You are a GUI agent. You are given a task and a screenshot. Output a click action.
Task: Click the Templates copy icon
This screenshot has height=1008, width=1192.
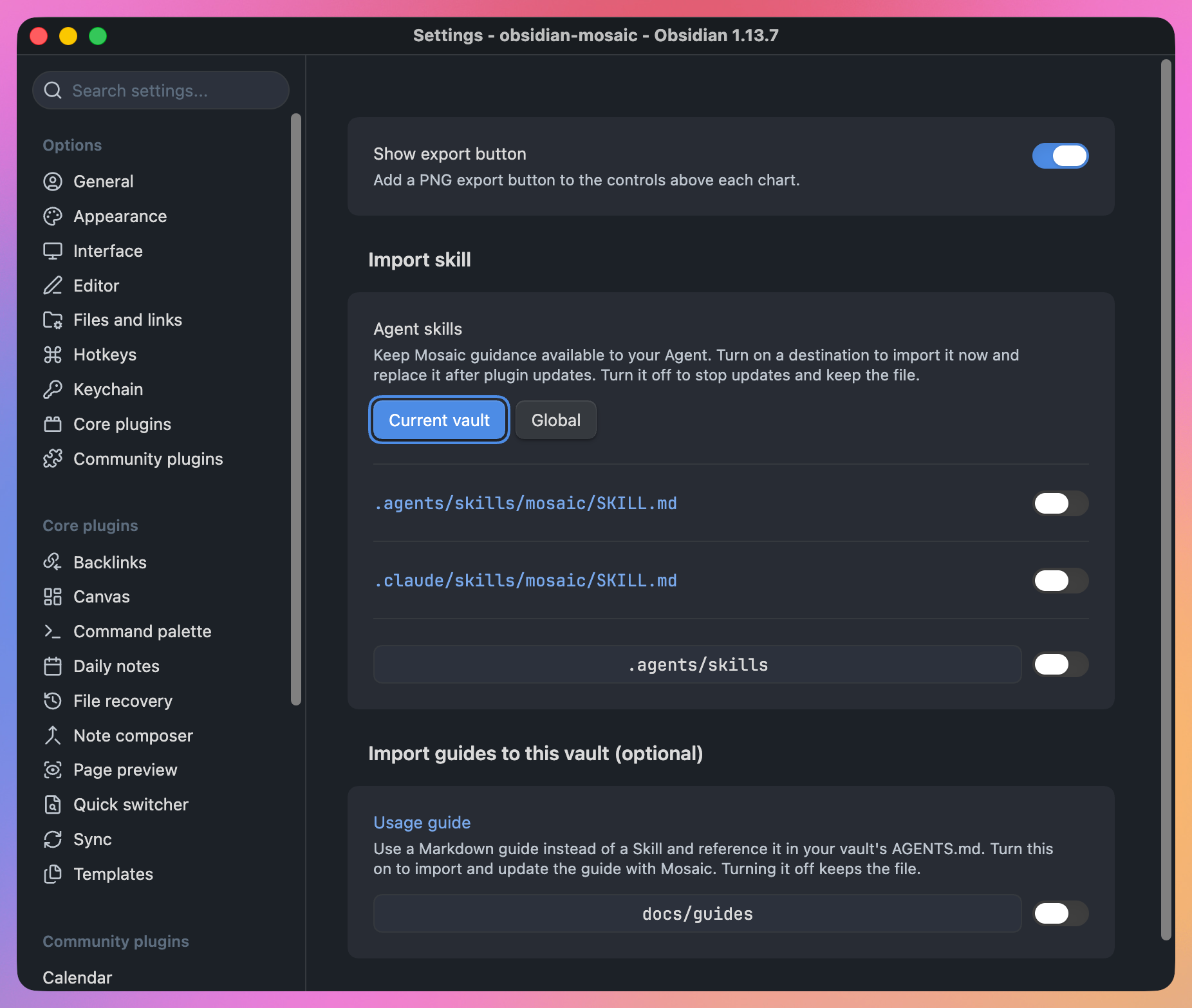[53, 874]
